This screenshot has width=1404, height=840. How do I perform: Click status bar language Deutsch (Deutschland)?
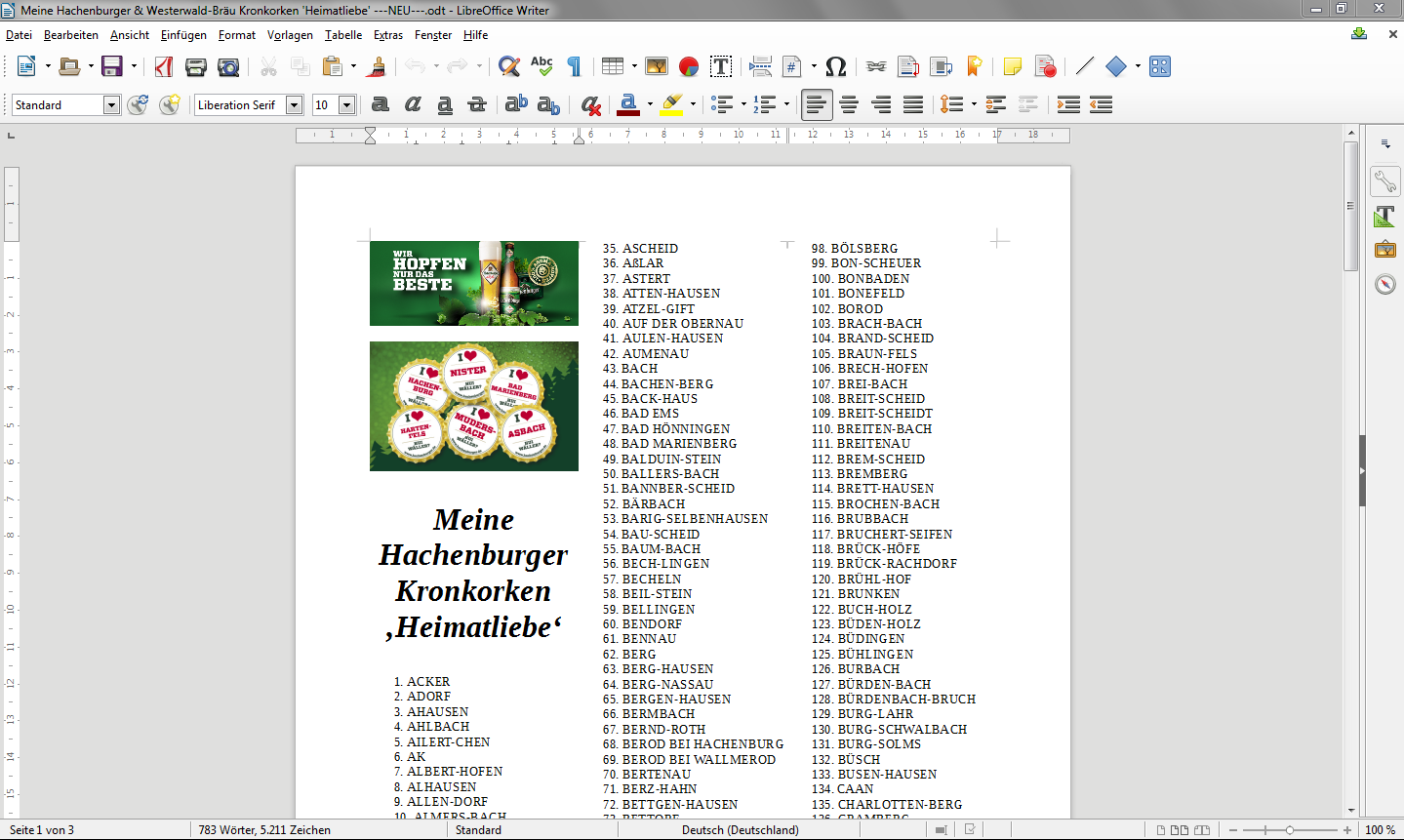741,830
